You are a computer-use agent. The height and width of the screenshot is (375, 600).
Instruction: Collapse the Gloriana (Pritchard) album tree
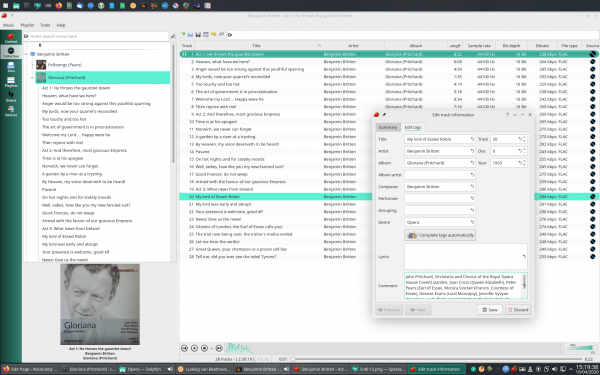[x=32, y=78]
